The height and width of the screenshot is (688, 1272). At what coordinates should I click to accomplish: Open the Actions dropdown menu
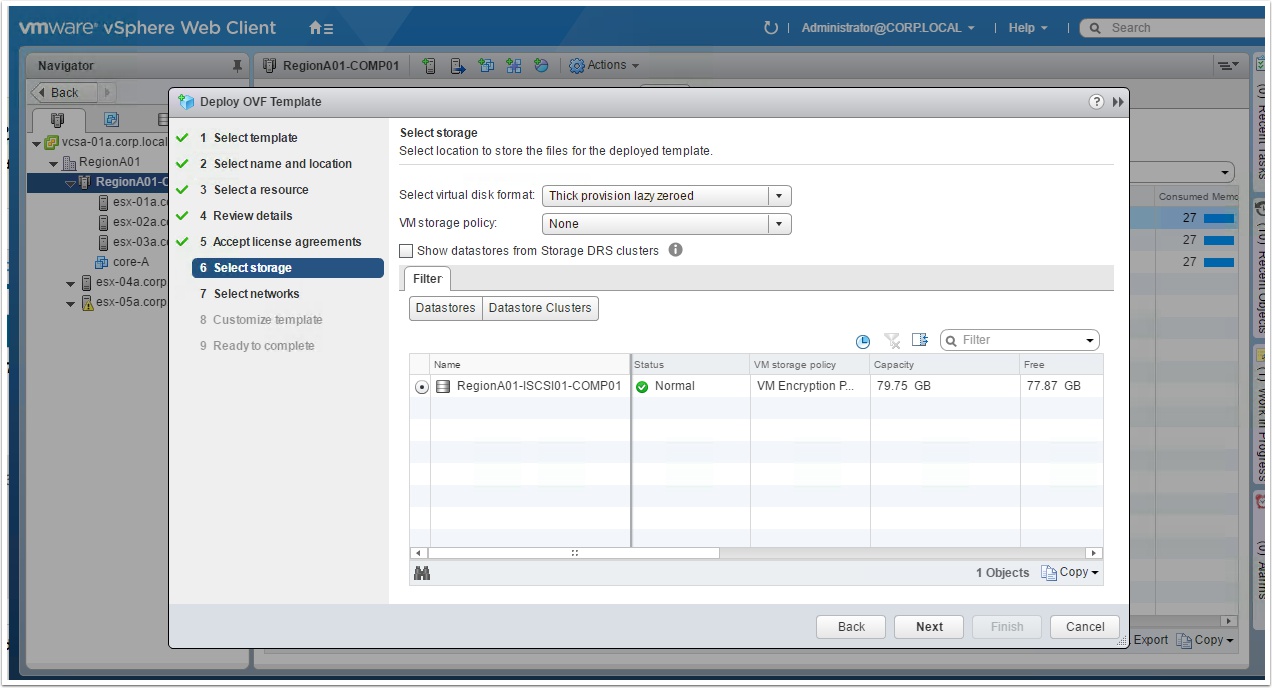coord(604,65)
